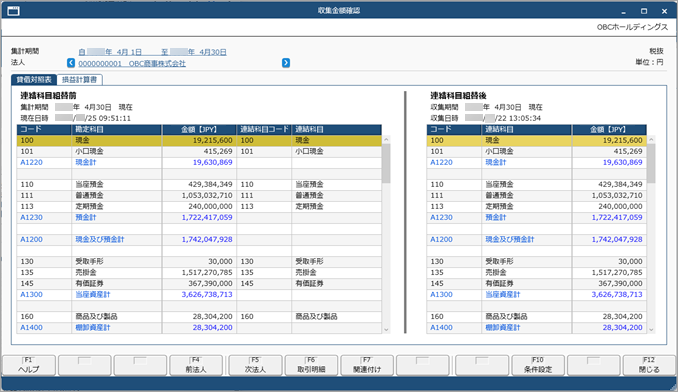Open F6 取引明細
Image resolution: width=678 pixels, height=392 pixels.
(311, 365)
